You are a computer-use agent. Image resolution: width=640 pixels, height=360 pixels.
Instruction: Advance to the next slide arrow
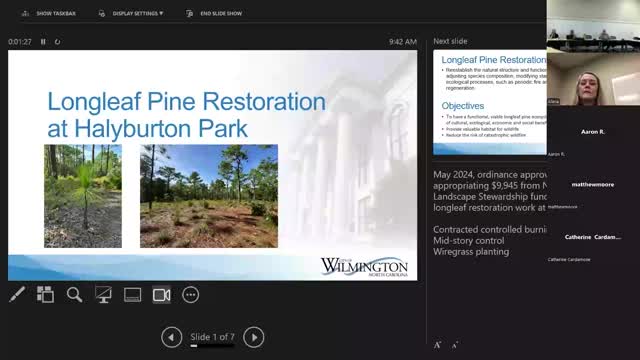point(253,338)
